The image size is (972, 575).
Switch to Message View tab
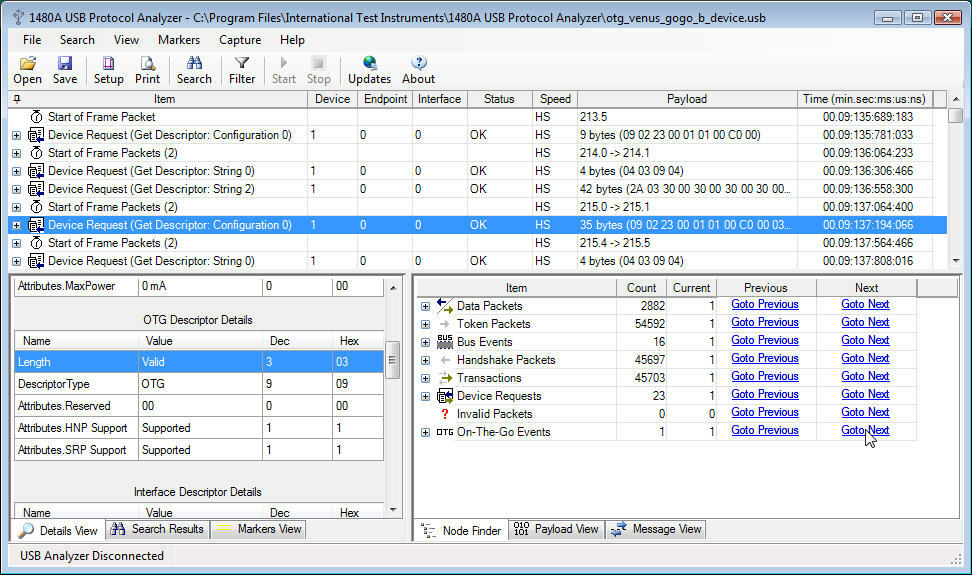pyautogui.click(x=655, y=529)
